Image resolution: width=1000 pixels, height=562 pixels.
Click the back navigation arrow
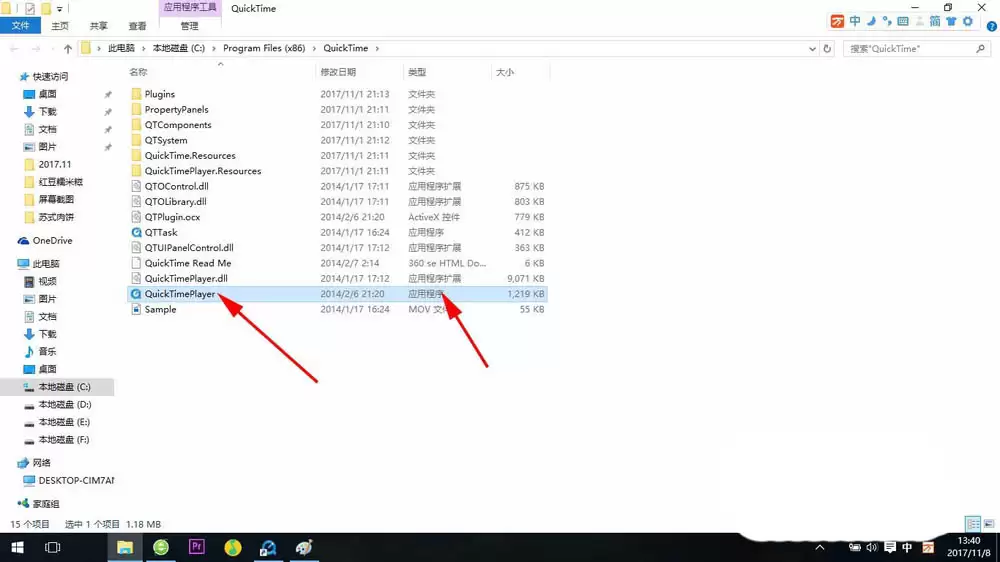[x=14, y=48]
